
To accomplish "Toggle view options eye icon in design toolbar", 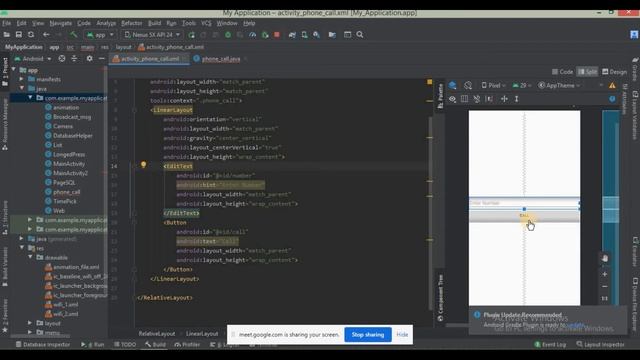I will pyautogui.click(x=452, y=99).
